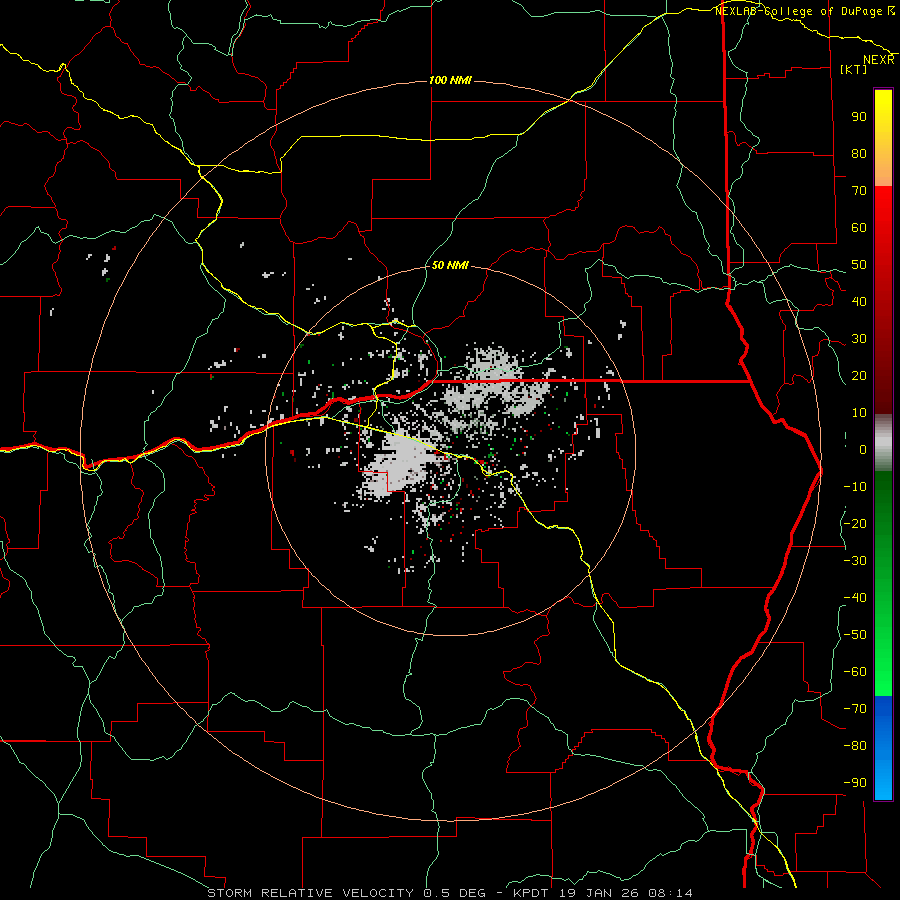Screen dimensions: 900x900
Task: Click the 'NEXLAB-College of DuPage' watermark text
Action: coord(798,11)
